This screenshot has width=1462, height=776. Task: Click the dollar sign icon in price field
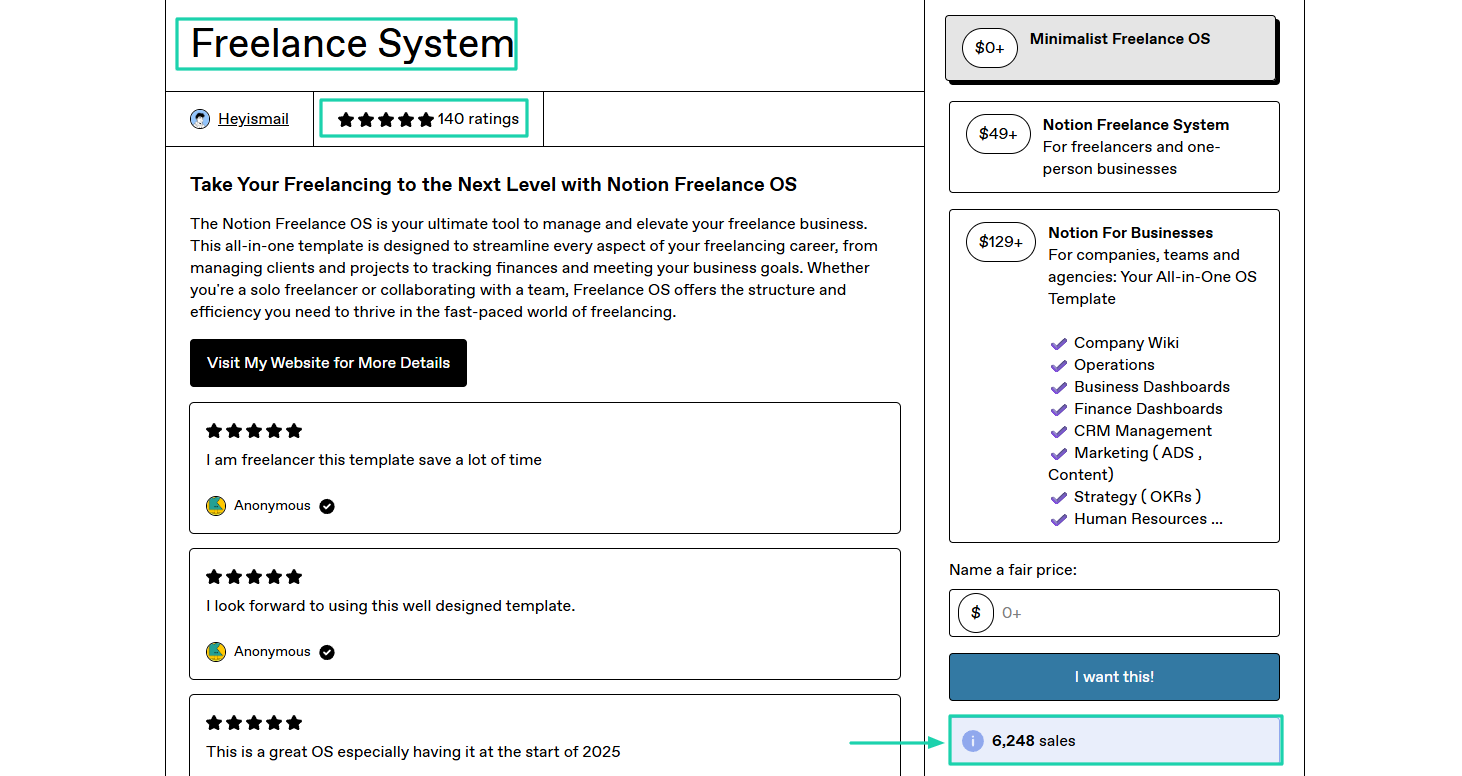pyautogui.click(x=976, y=613)
